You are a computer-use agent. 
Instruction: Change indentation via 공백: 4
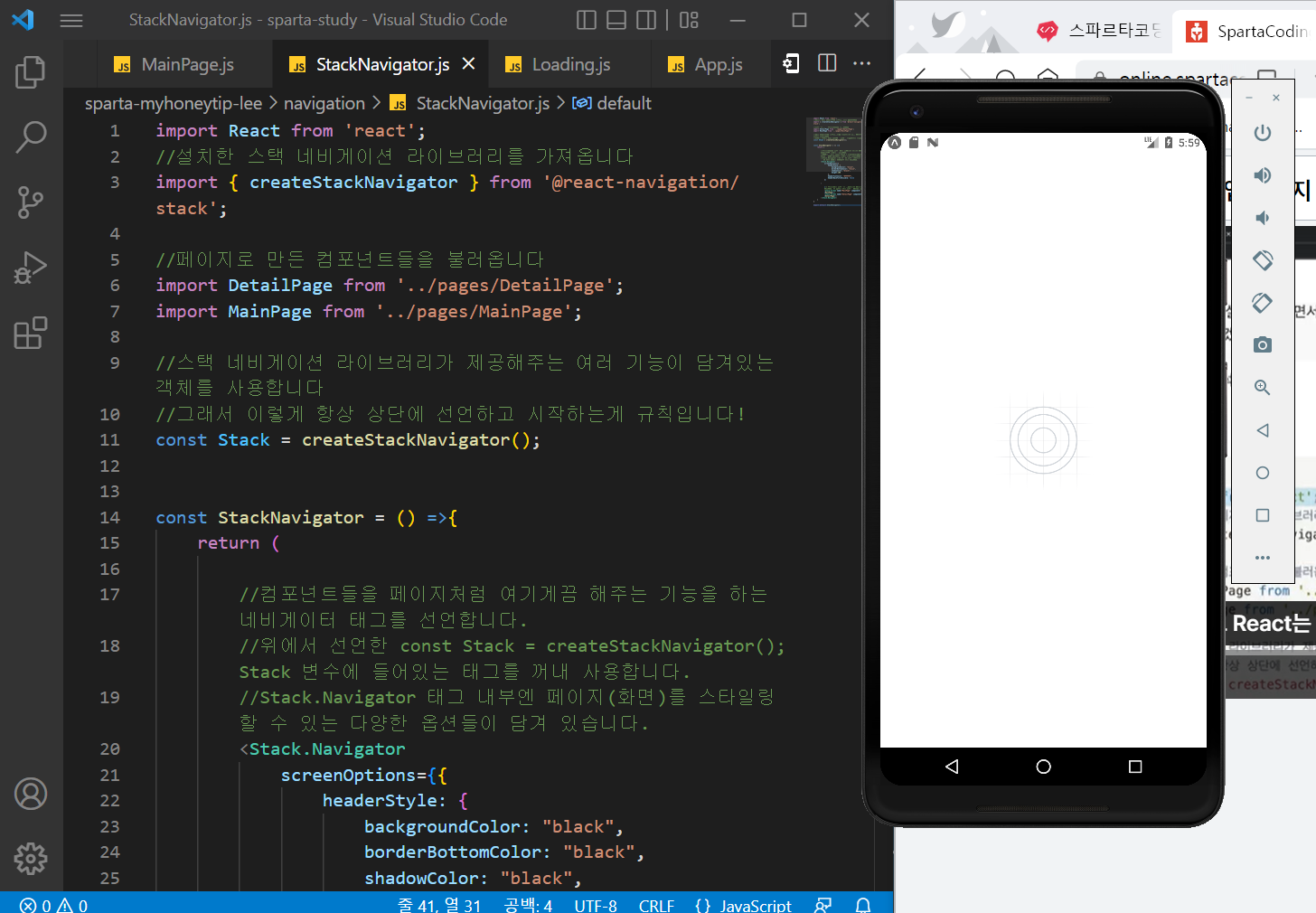click(x=528, y=905)
